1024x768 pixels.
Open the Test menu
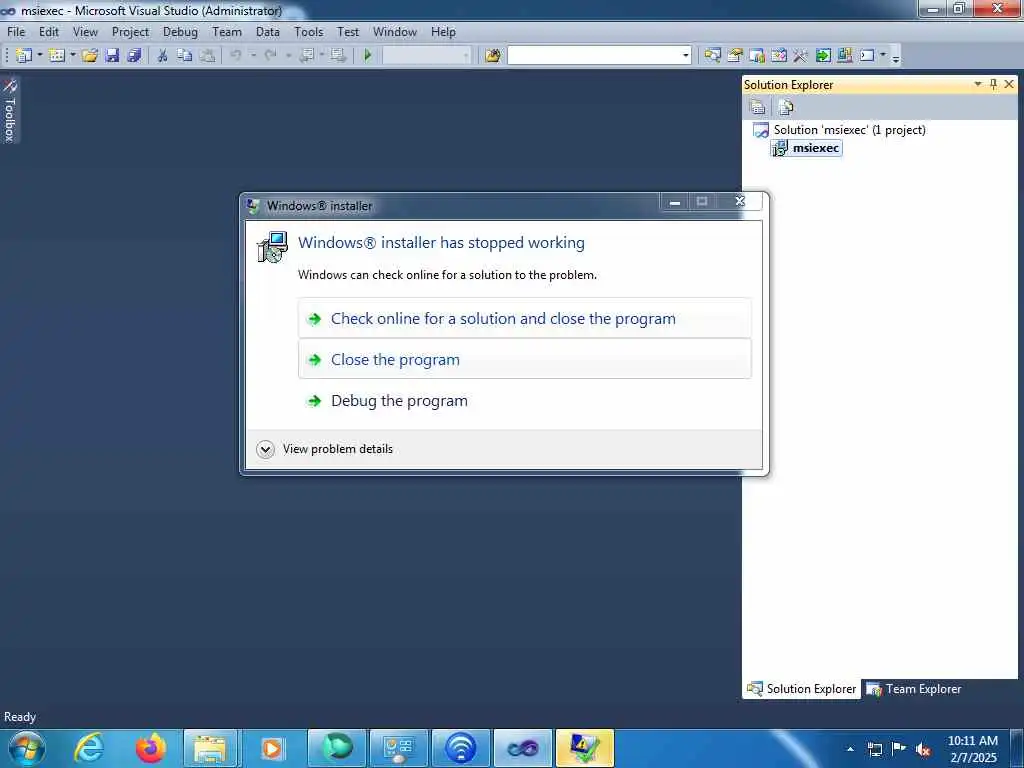348,32
